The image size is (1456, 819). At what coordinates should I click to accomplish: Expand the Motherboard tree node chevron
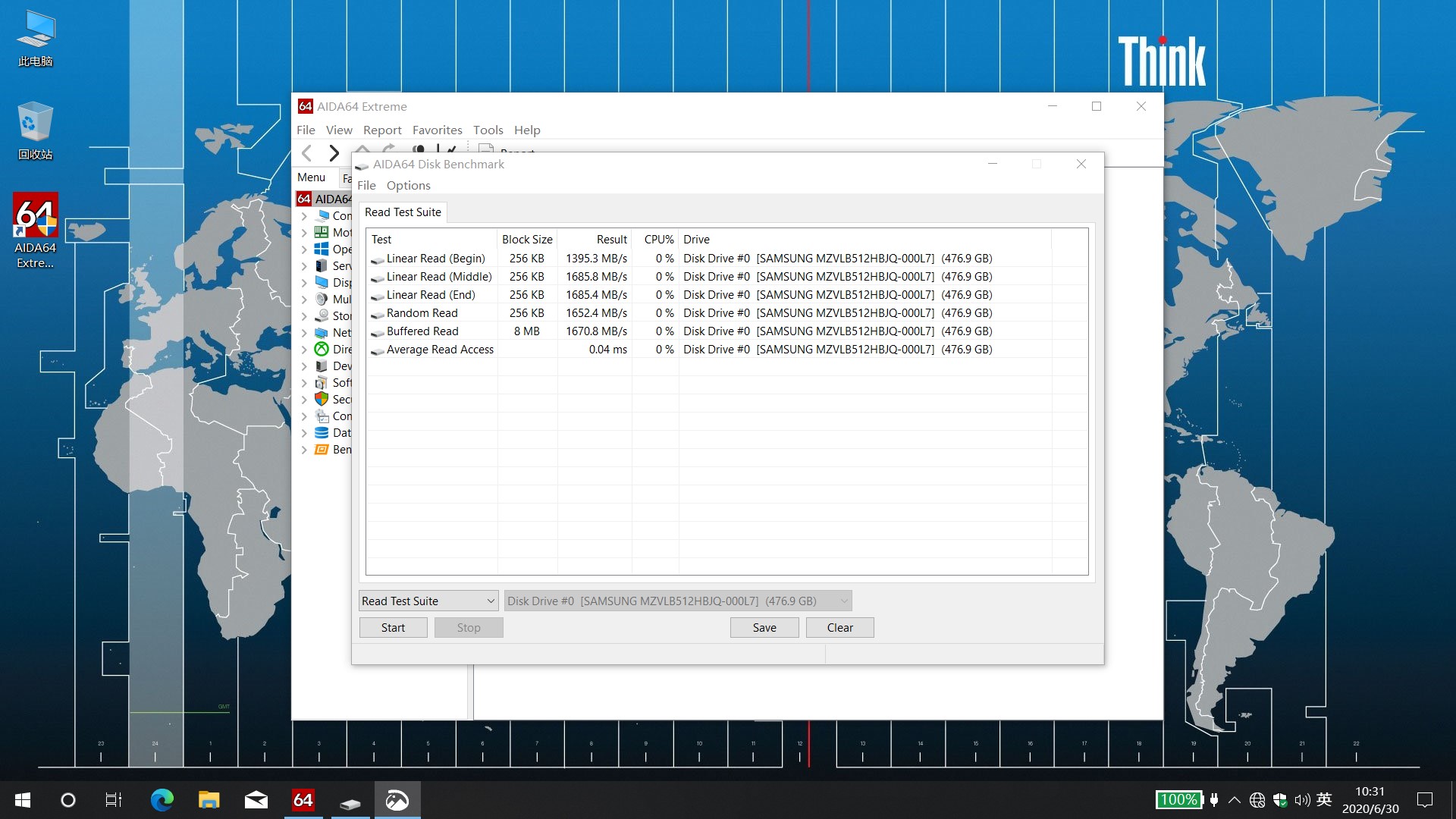304,233
